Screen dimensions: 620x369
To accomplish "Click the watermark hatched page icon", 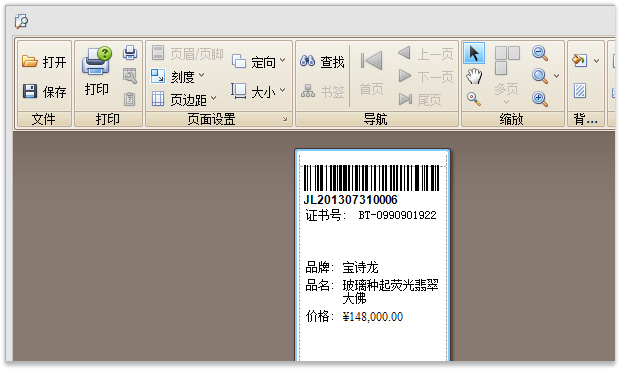I will coord(580,91).
